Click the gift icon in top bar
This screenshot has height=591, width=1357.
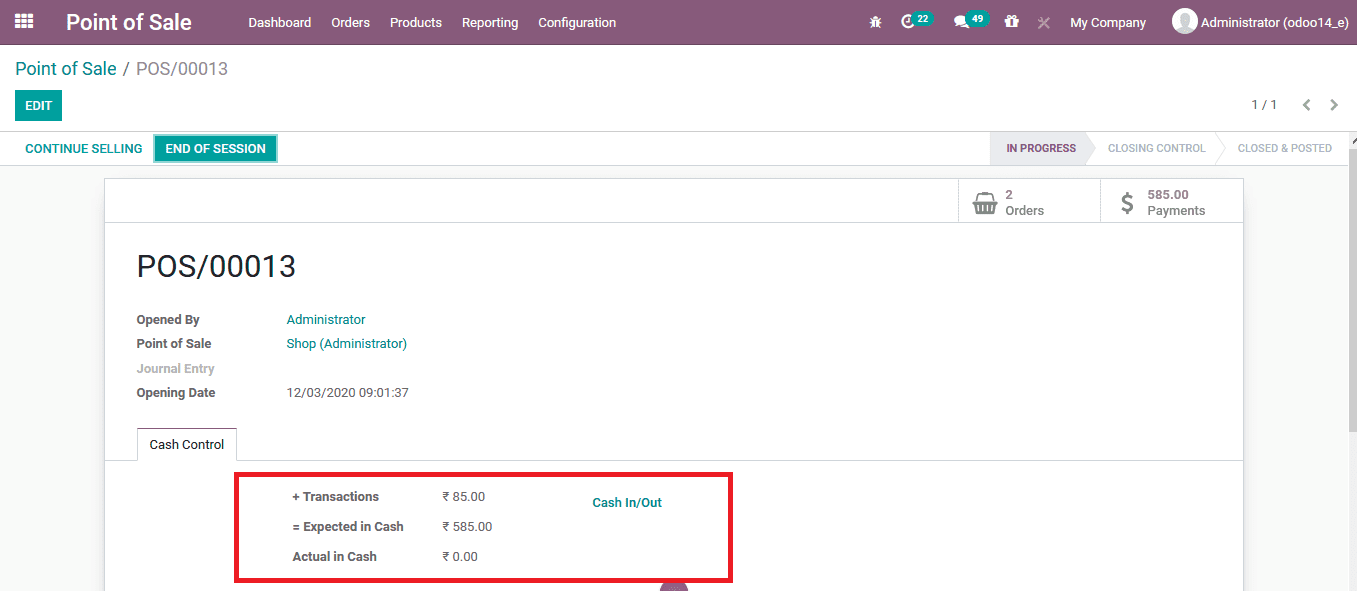1012,21
